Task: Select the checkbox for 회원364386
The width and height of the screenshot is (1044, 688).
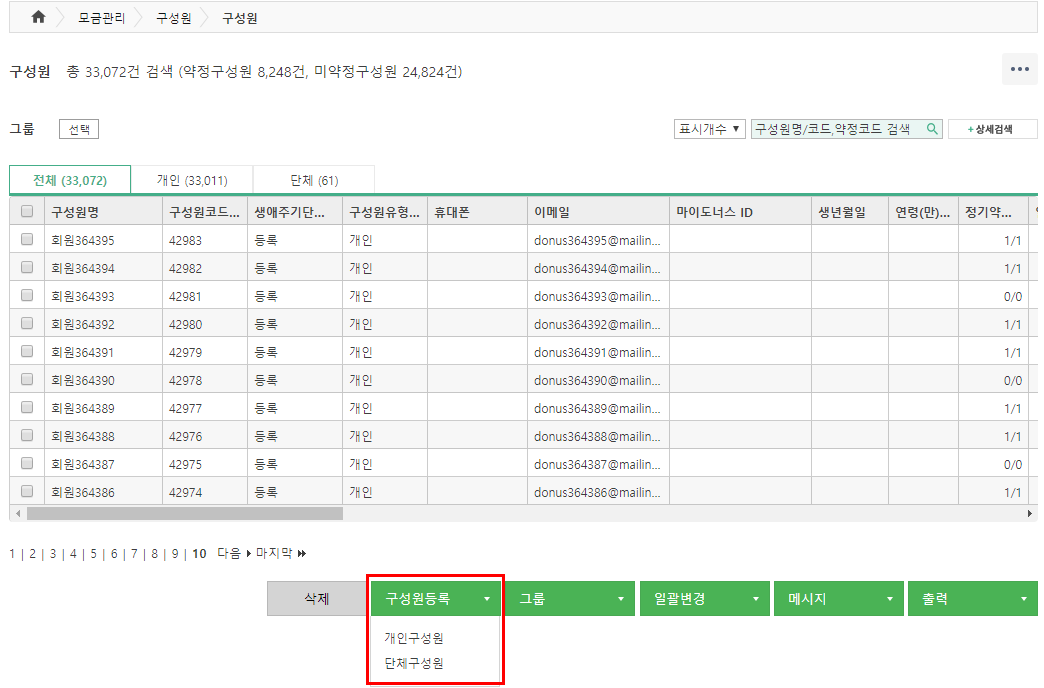Action: click(27, 491)
